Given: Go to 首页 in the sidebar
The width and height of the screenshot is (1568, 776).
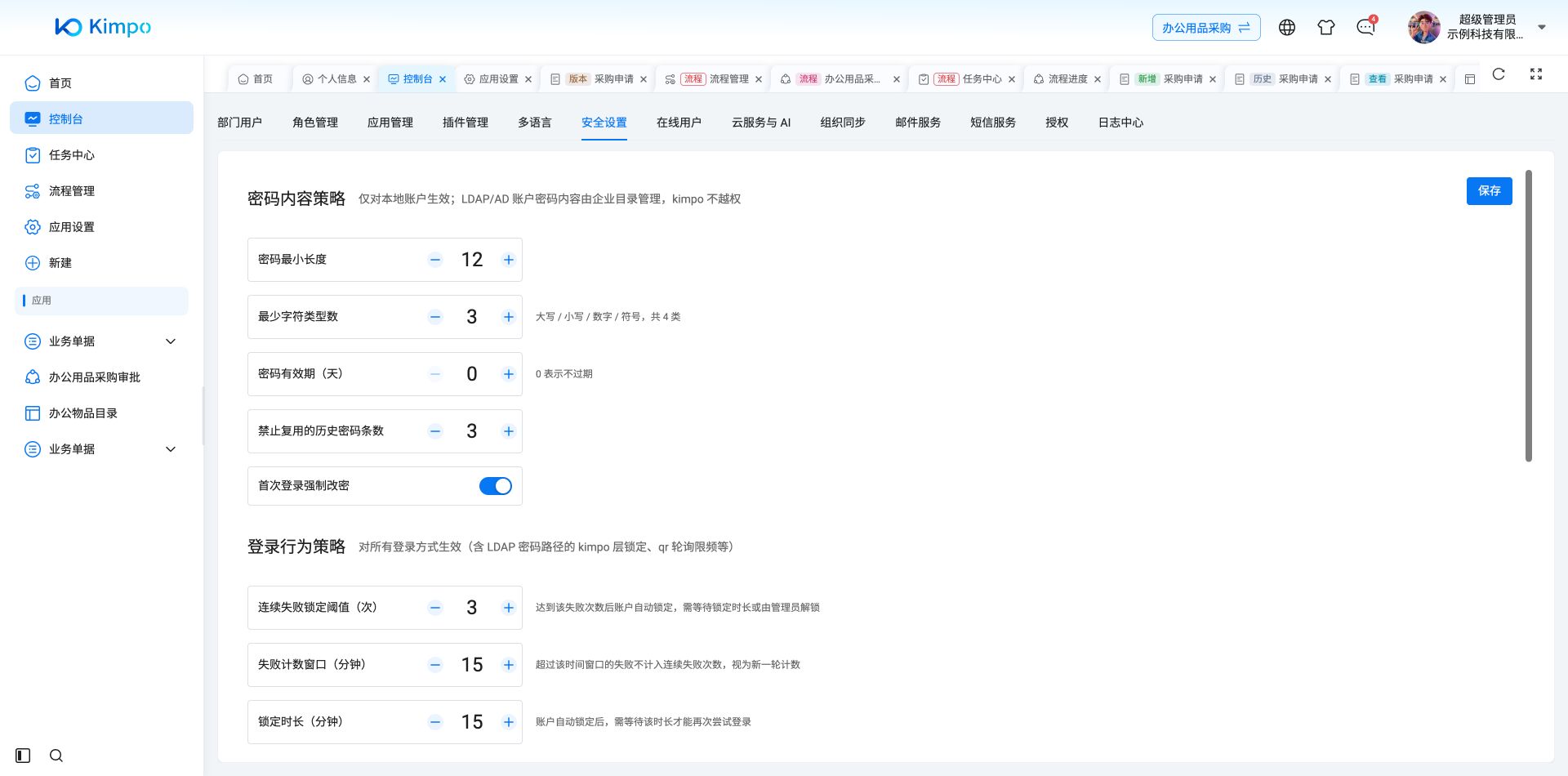Looking at the screenshot, I should [x=101, y=83].
